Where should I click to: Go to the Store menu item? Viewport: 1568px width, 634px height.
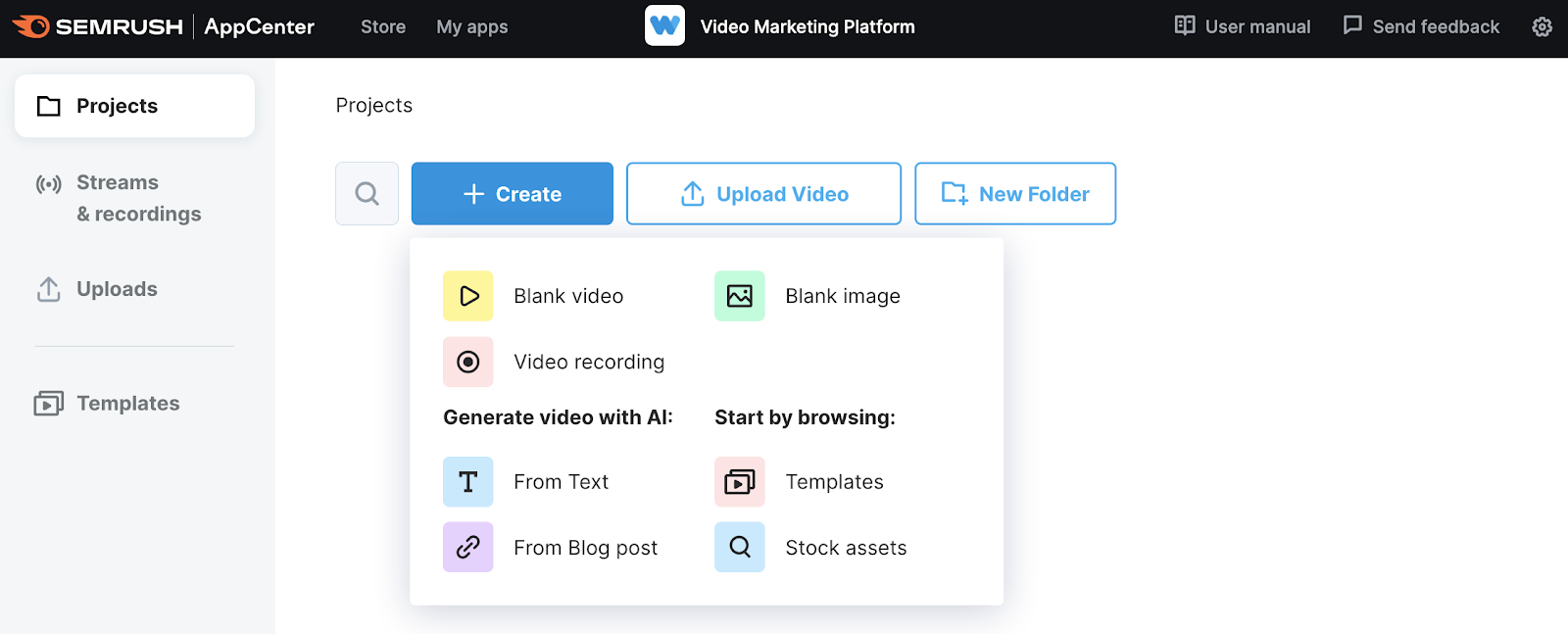(x=383, y=27)
